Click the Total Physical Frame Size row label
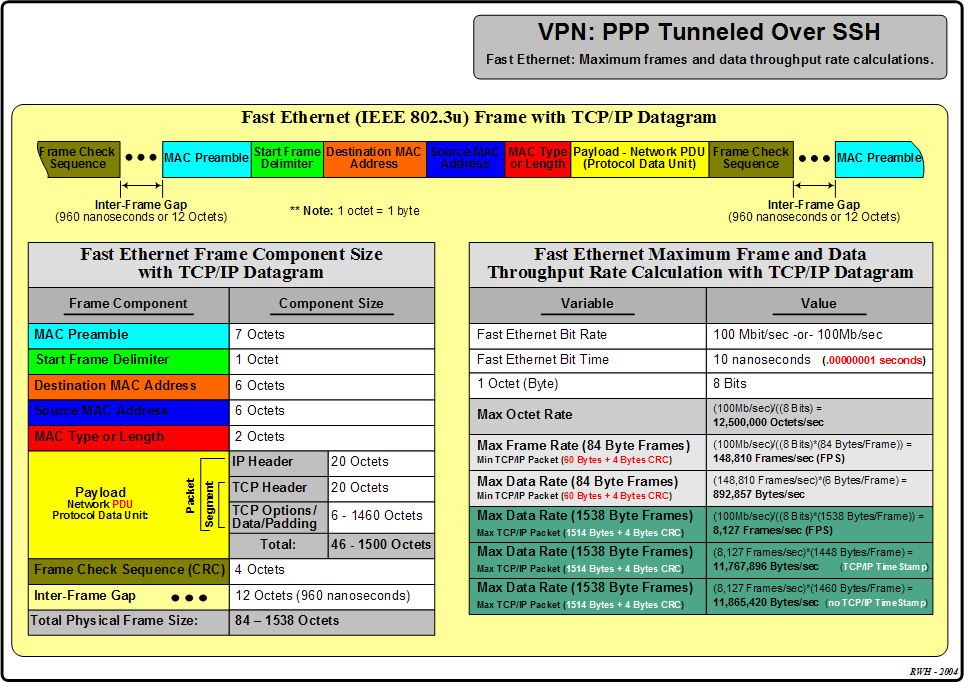 [128, 621]
